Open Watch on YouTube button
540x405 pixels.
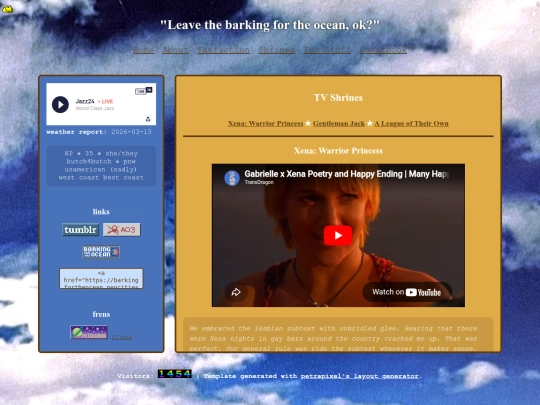tap(407, 292)
